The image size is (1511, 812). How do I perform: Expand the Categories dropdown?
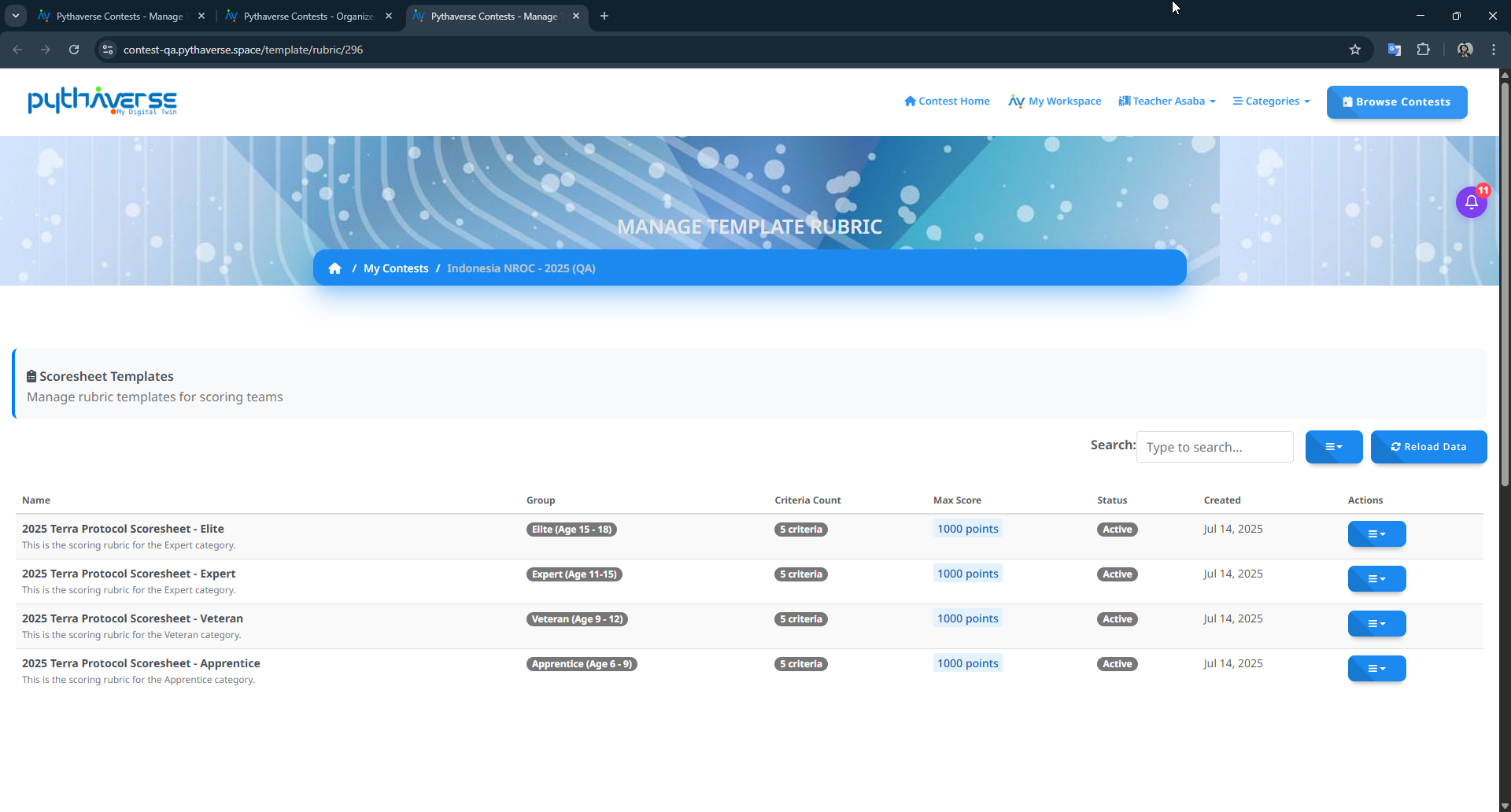(x=1271, y=101)
